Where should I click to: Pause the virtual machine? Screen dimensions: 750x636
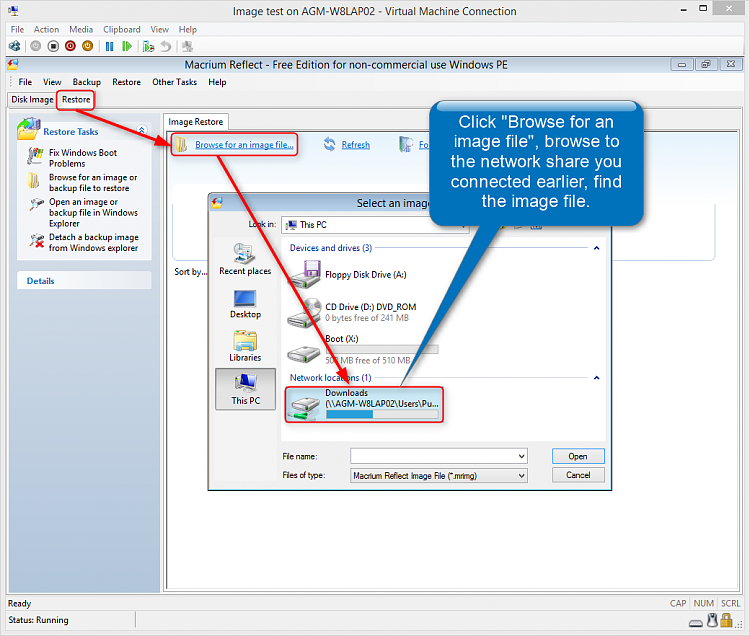coord(110,46)
